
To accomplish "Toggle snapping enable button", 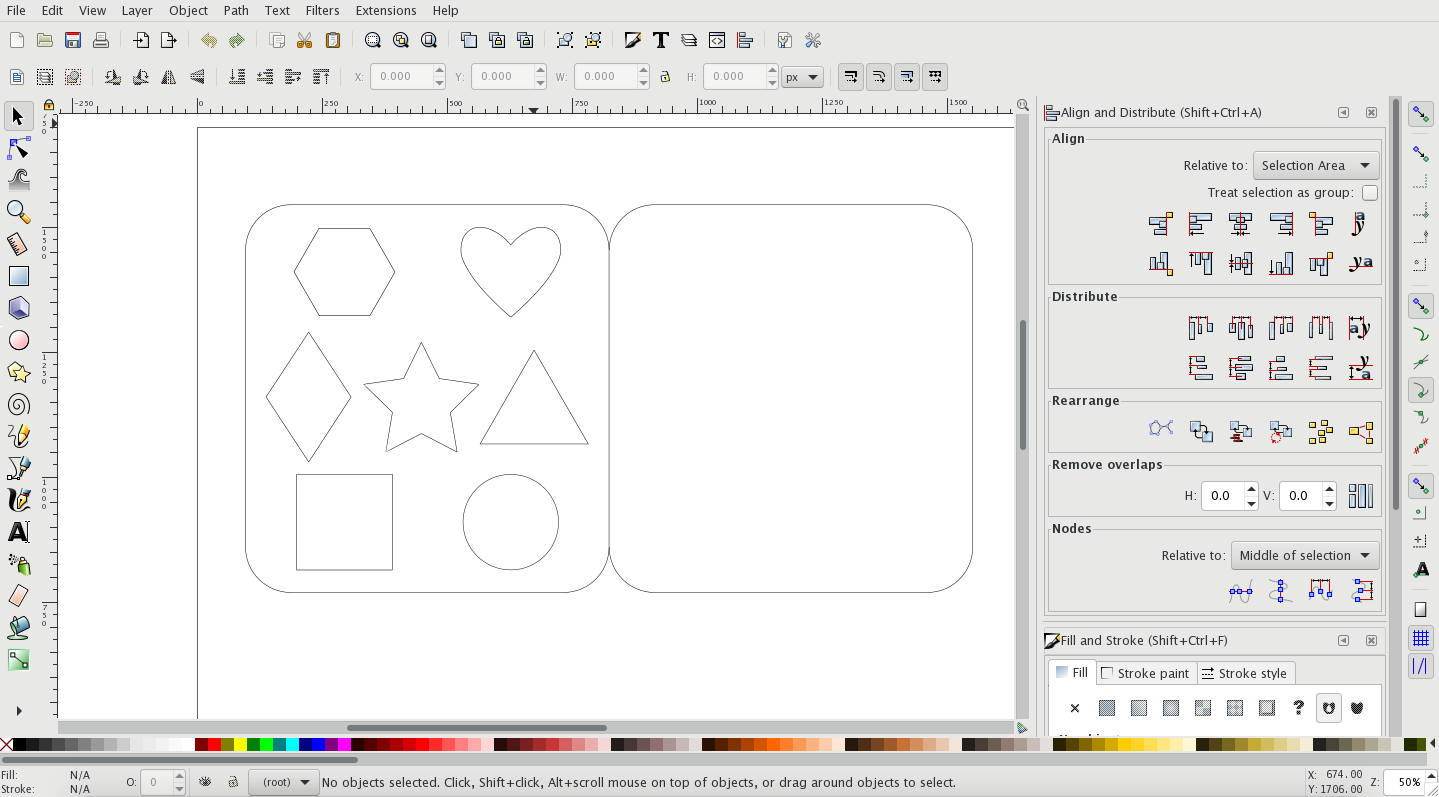I will pos(1420,115).
